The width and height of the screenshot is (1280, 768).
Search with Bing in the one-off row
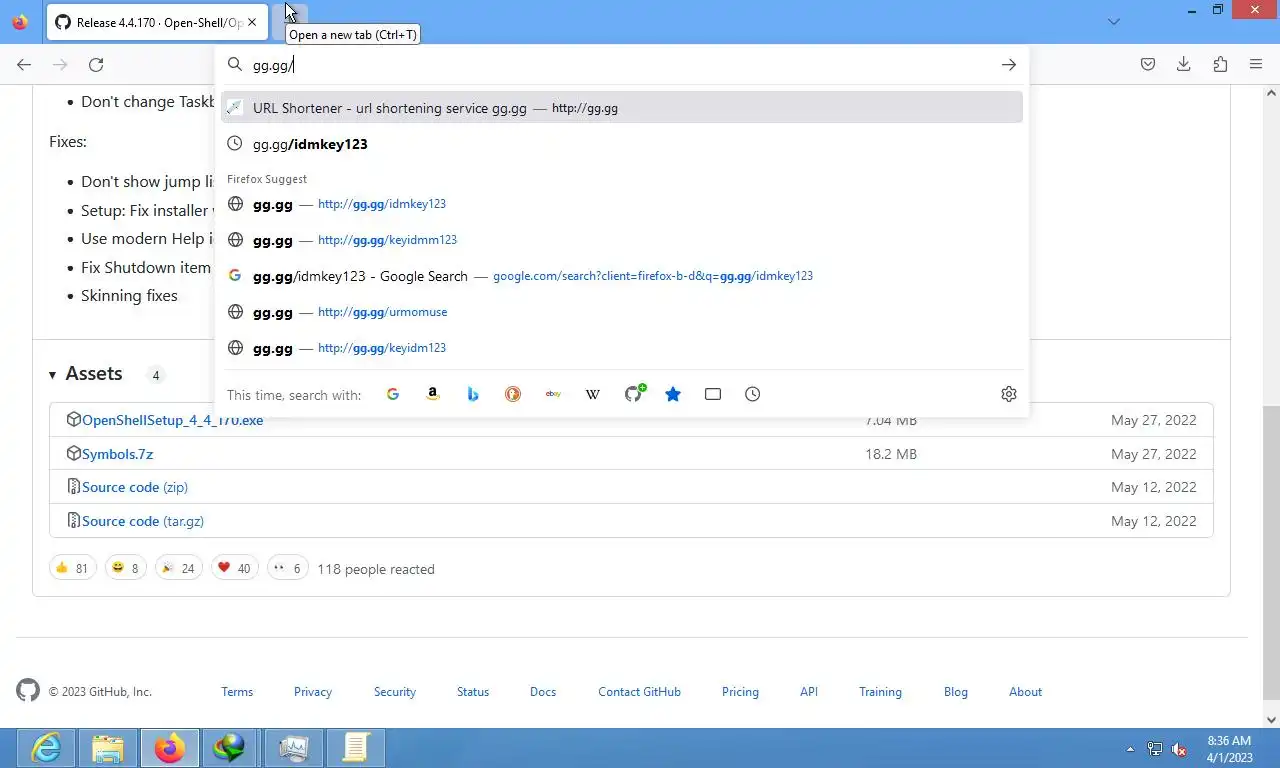(x=473, y=394)
